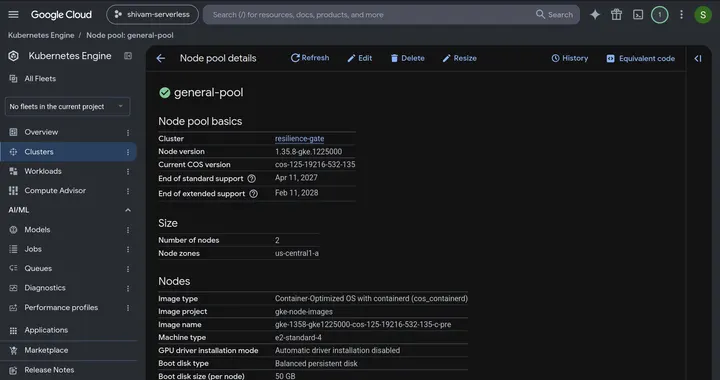Open the History panel
The image size is (720, 380).
click(570, 58)
